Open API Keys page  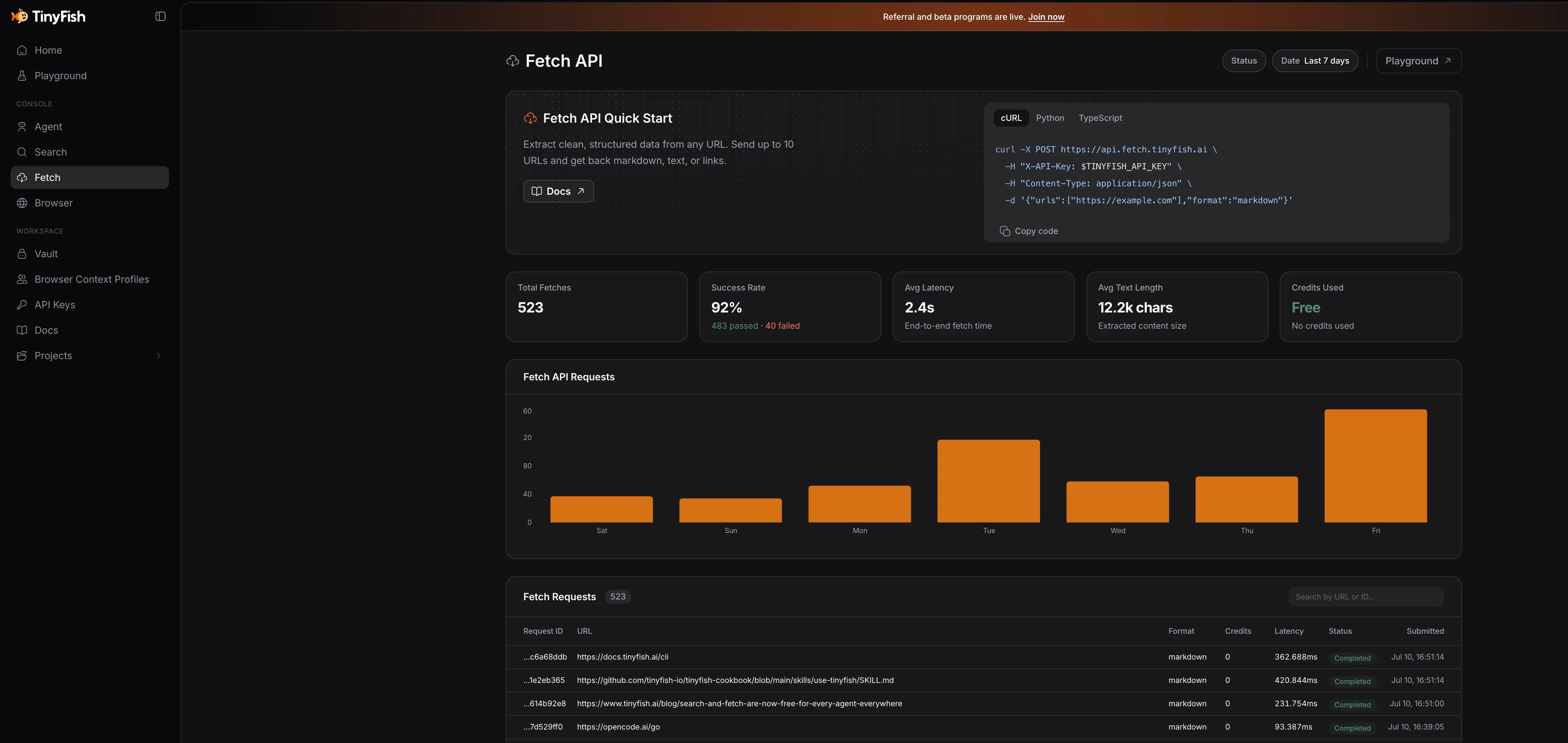click(89, 305)
